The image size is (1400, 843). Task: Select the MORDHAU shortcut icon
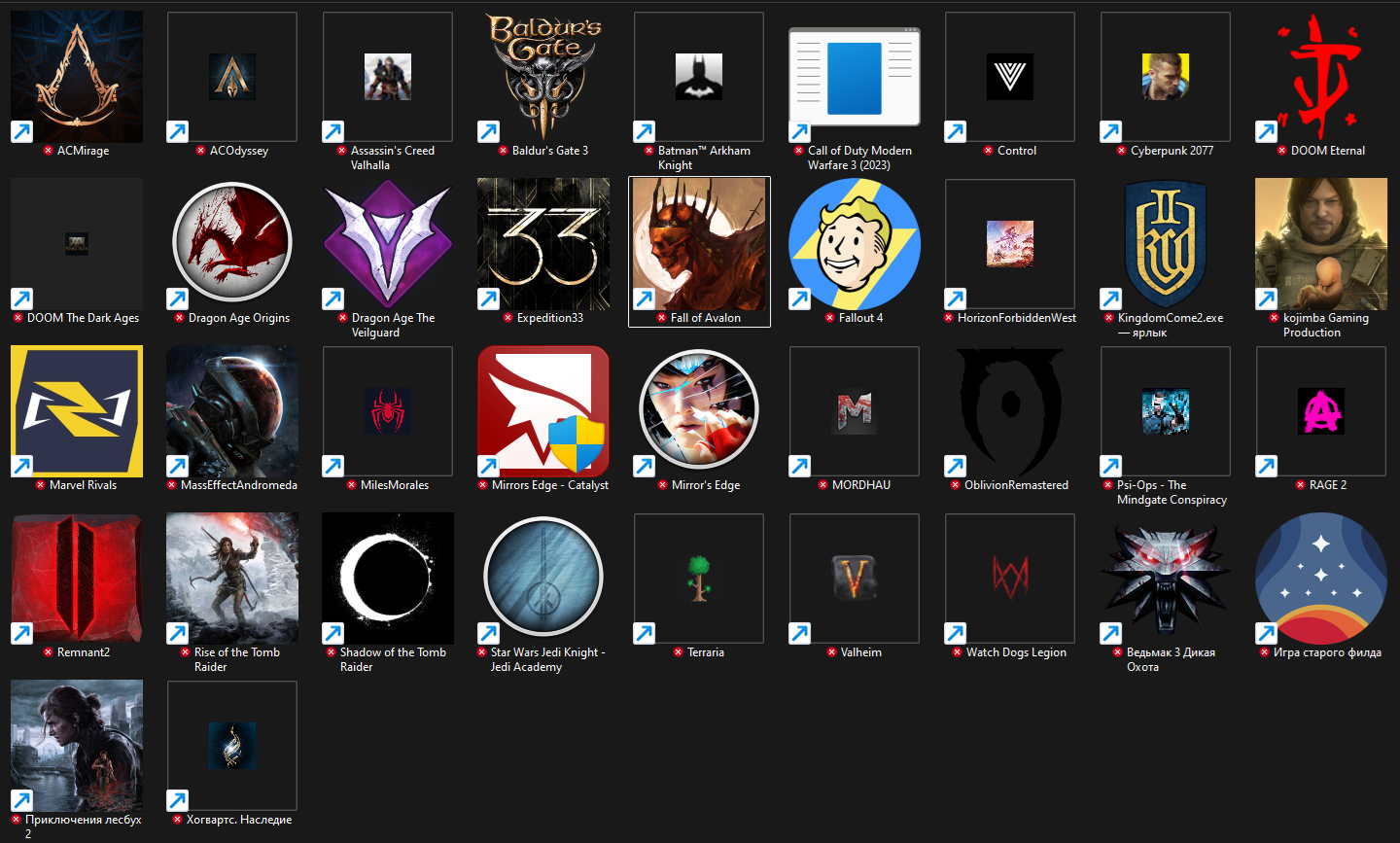[x=855, y=411]
